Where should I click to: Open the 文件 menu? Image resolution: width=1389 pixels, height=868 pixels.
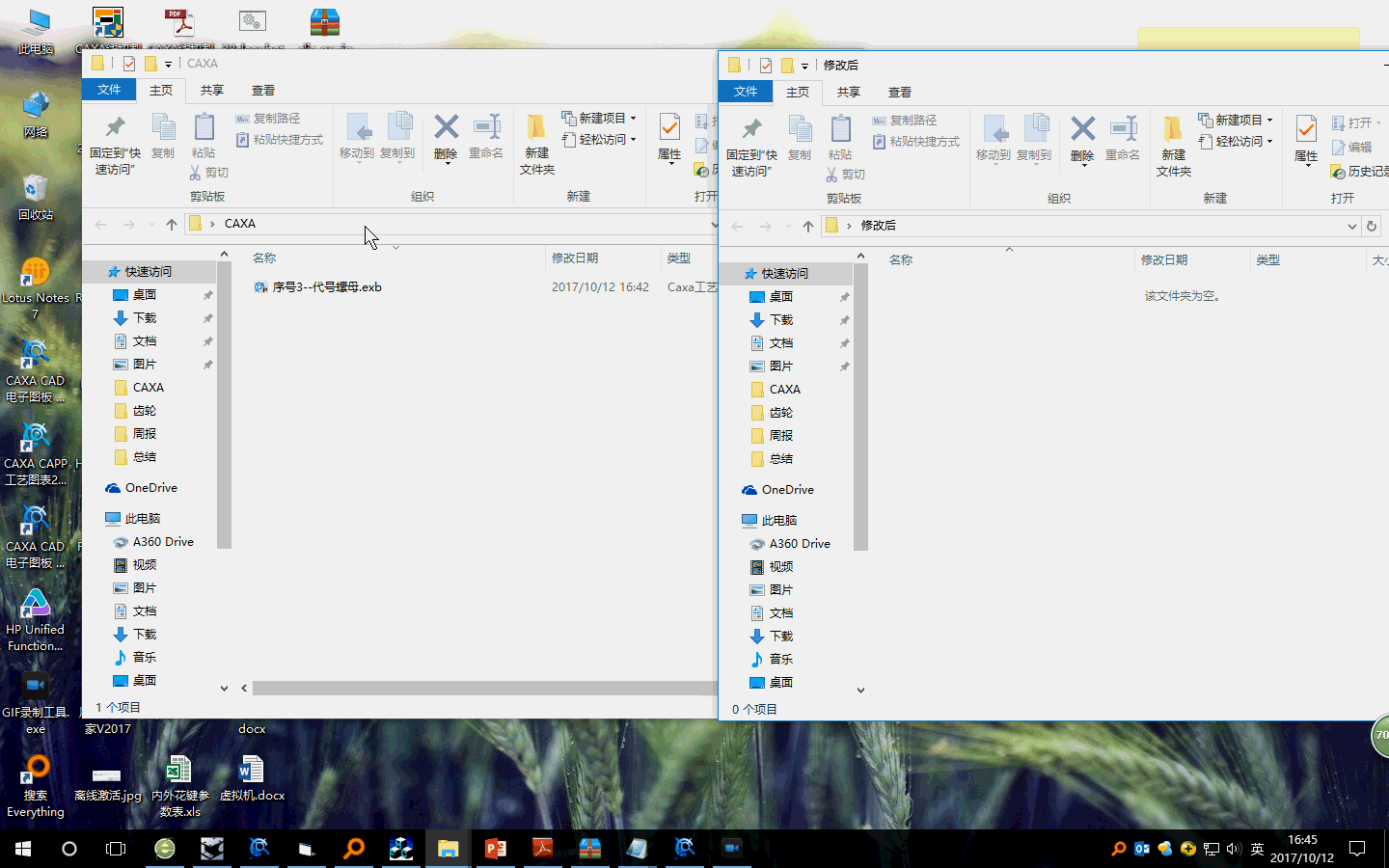[109, 90]
